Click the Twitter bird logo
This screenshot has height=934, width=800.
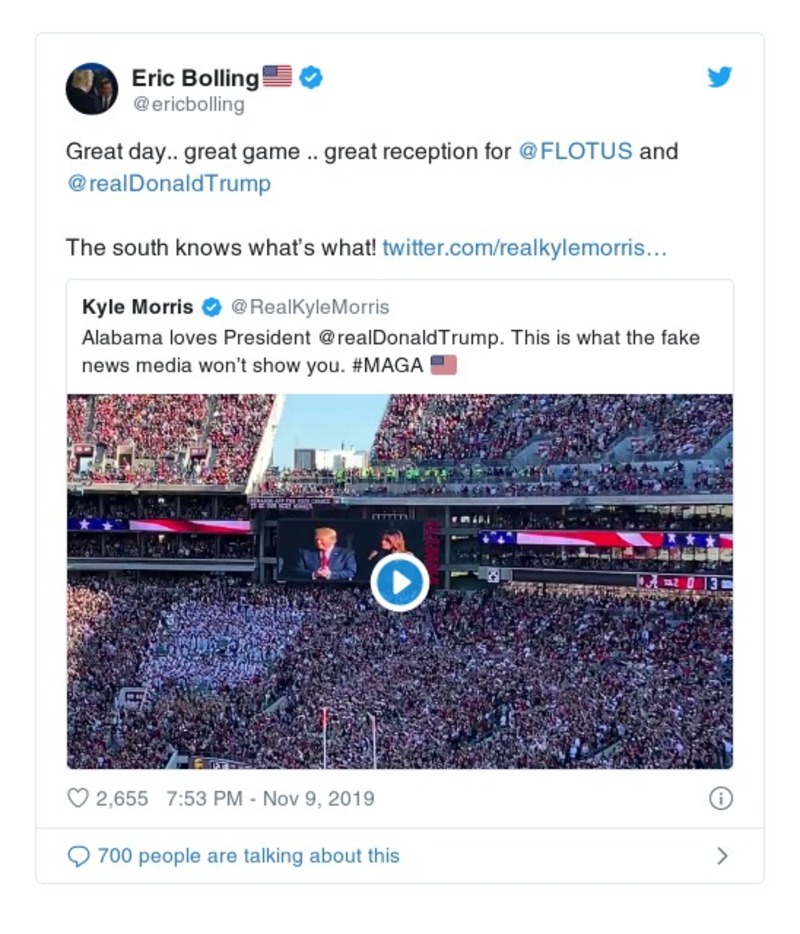[720, 77]
